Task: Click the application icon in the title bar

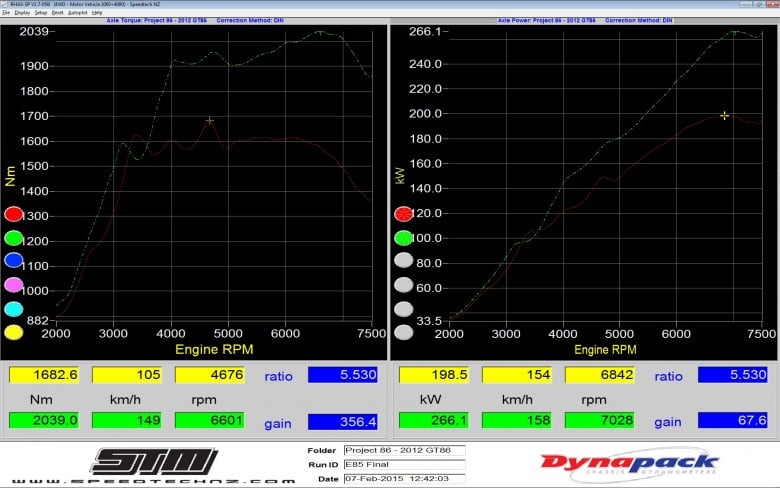Action: click(4, 4)
